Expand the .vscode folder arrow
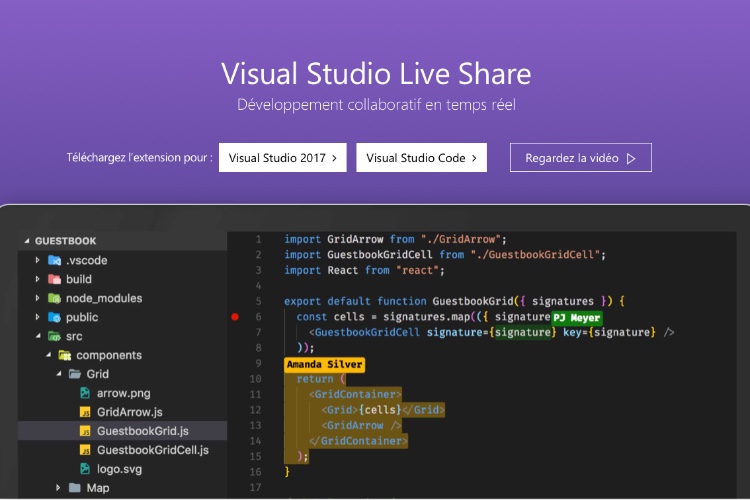Screen dimensions: 750x500 coord(37,260)
